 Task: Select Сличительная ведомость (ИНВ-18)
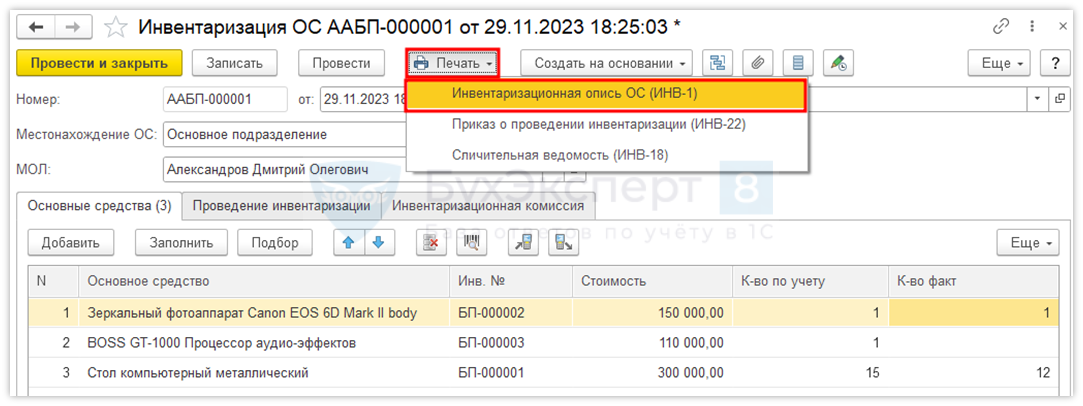point(606,155)
